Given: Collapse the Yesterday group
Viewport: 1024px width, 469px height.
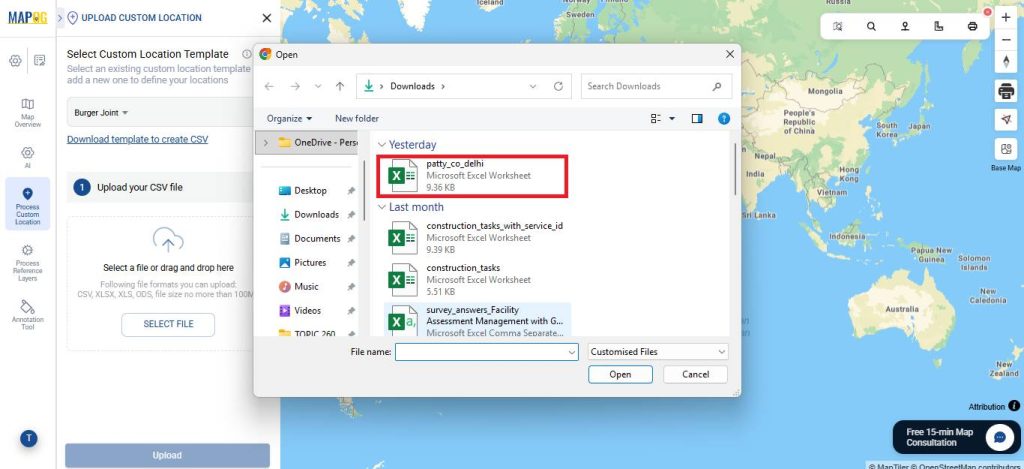Looking at the screenshot, I should (x=382, y=145).
